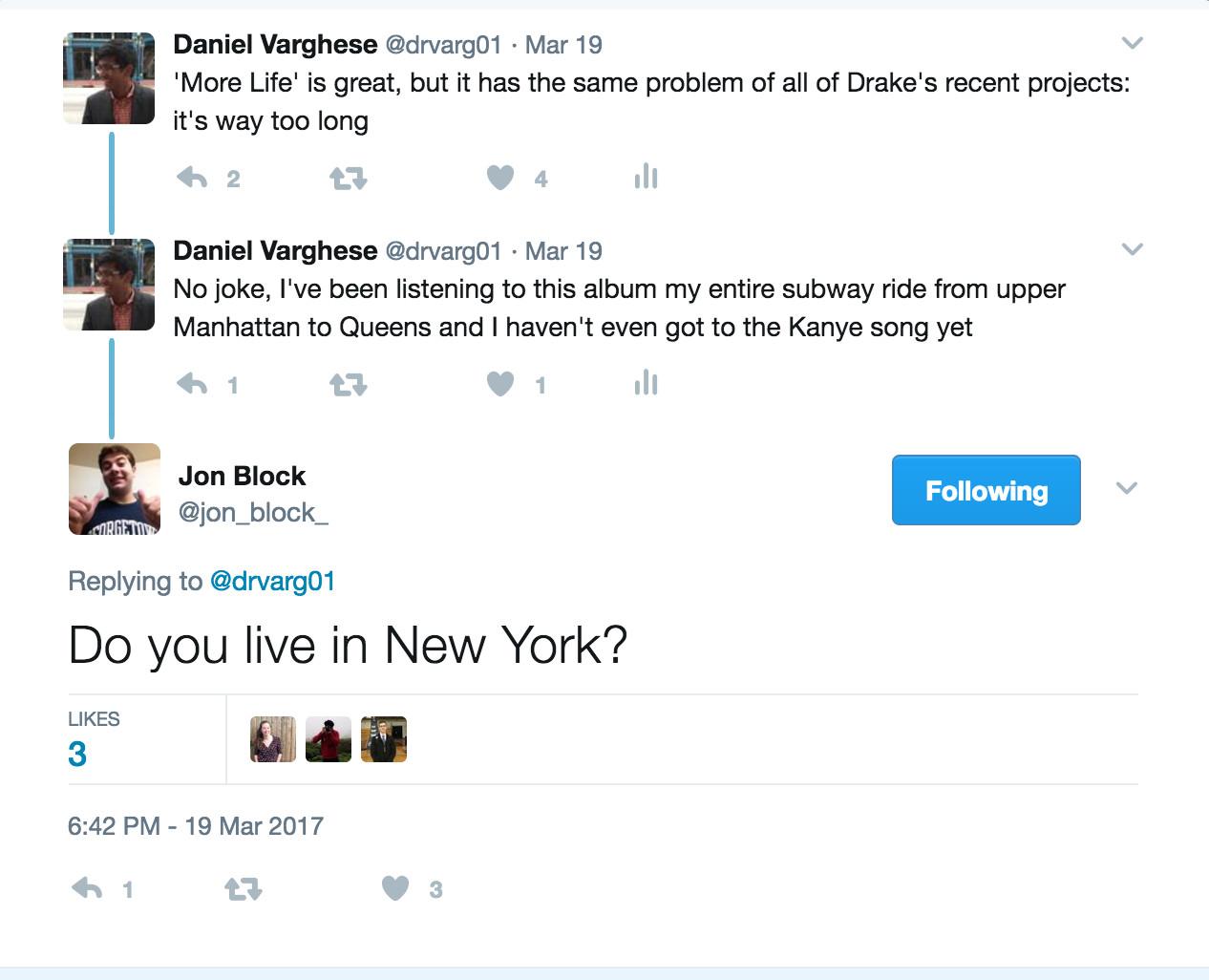Image resolution: width=1209 pixels, height=980 pixels.
Task: Open the dropdown beside the Following button
Action: [x=1127, y=488]
